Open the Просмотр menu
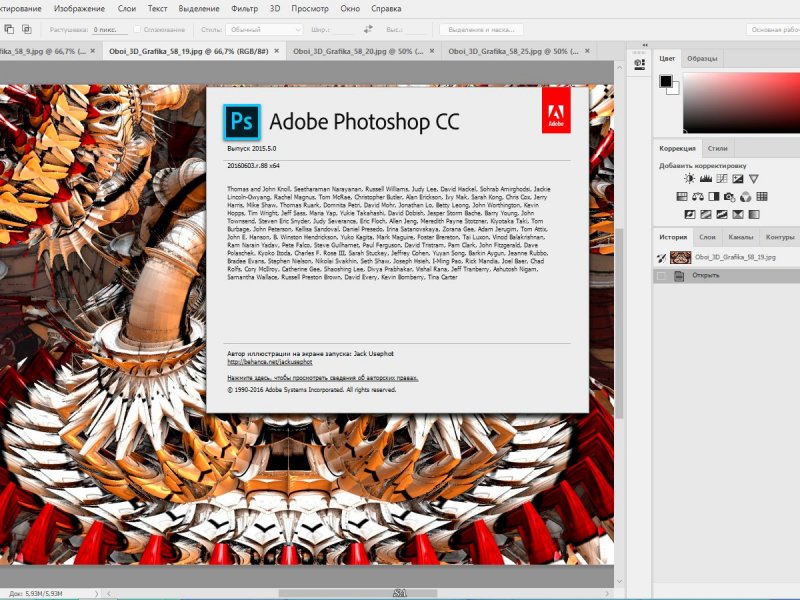Screen dimensions: 800x600 click(310, 9)
